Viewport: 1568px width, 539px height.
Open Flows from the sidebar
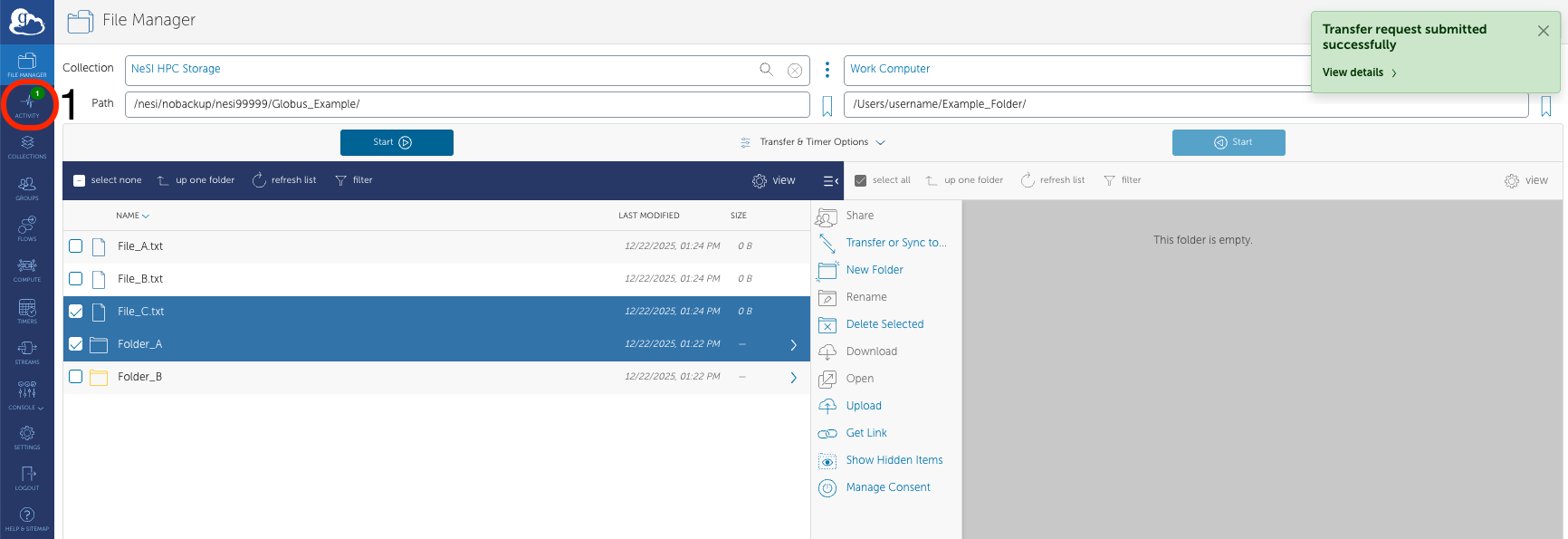coord(27,228)
